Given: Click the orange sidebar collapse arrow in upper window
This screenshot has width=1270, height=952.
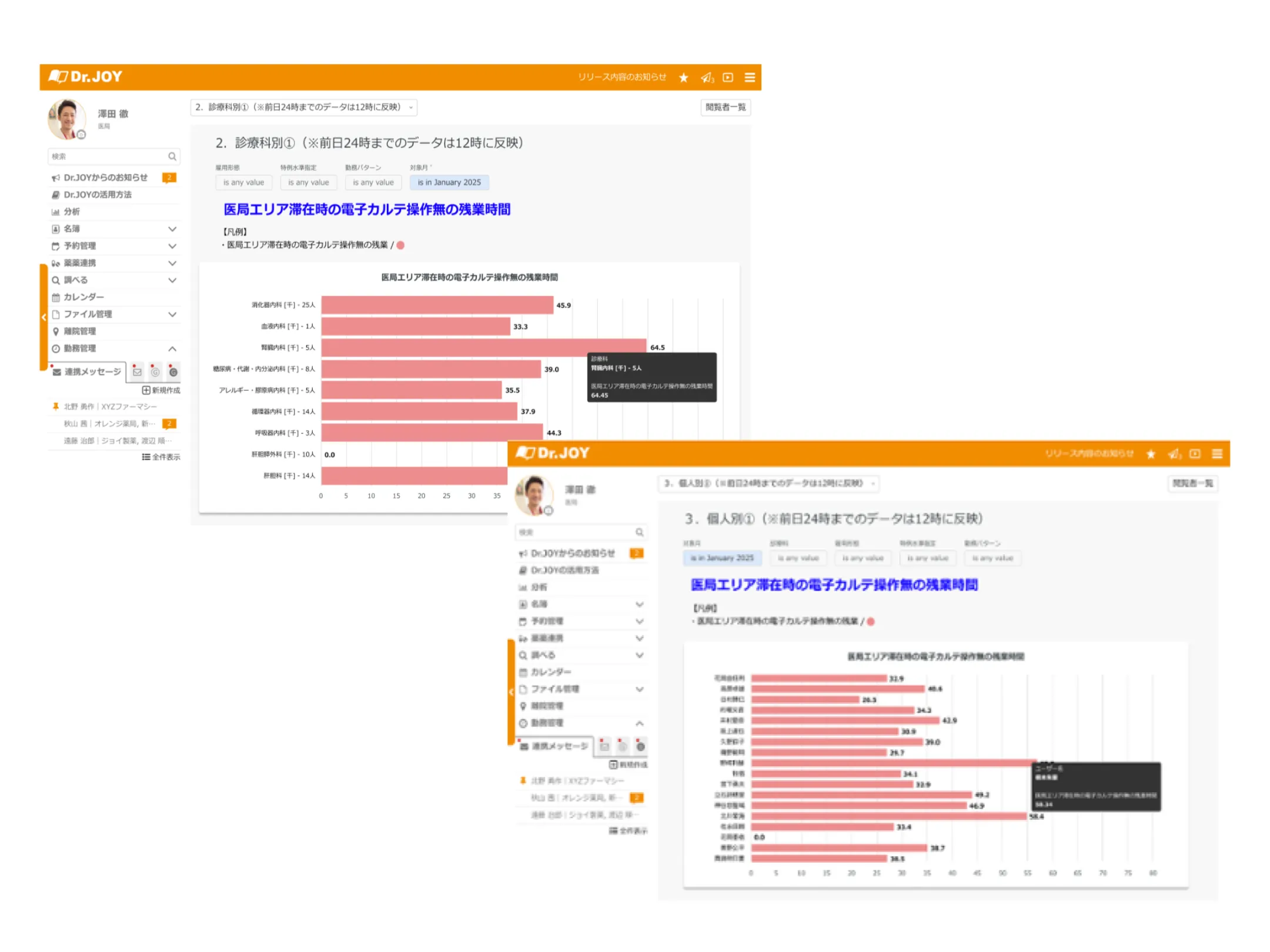Looking at the screenshot, I should tap(44, 317).
